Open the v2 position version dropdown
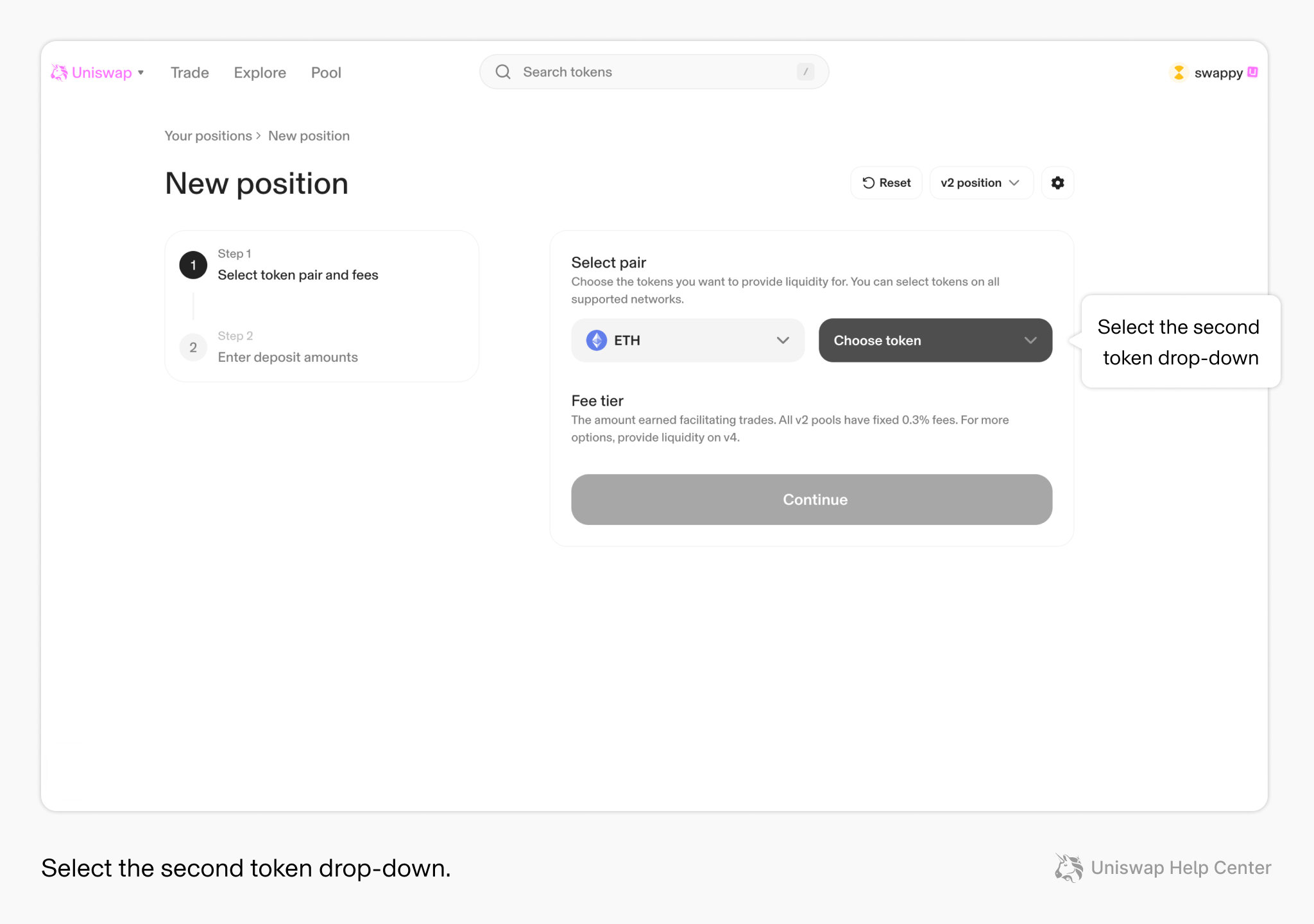Image resolution: width=1314 pixels, height=924 pixels. click(x=981, y=183)
